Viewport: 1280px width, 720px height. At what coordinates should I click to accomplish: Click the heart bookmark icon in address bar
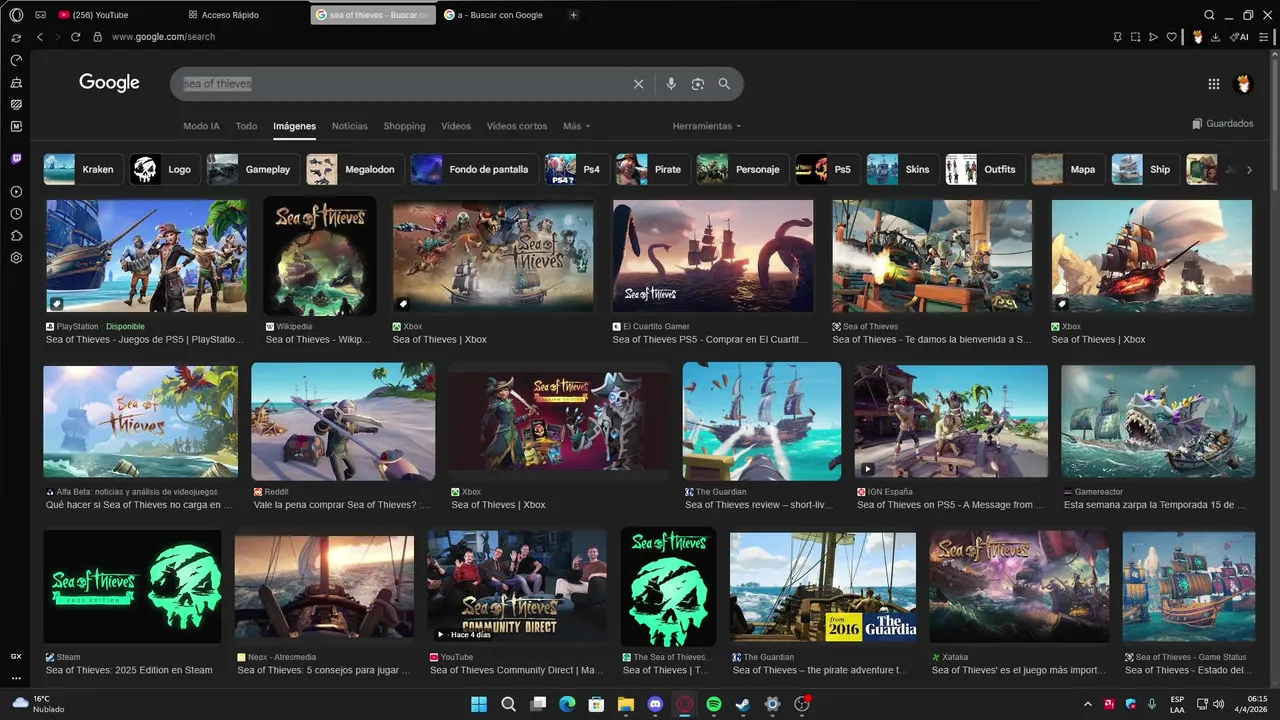1172,37
